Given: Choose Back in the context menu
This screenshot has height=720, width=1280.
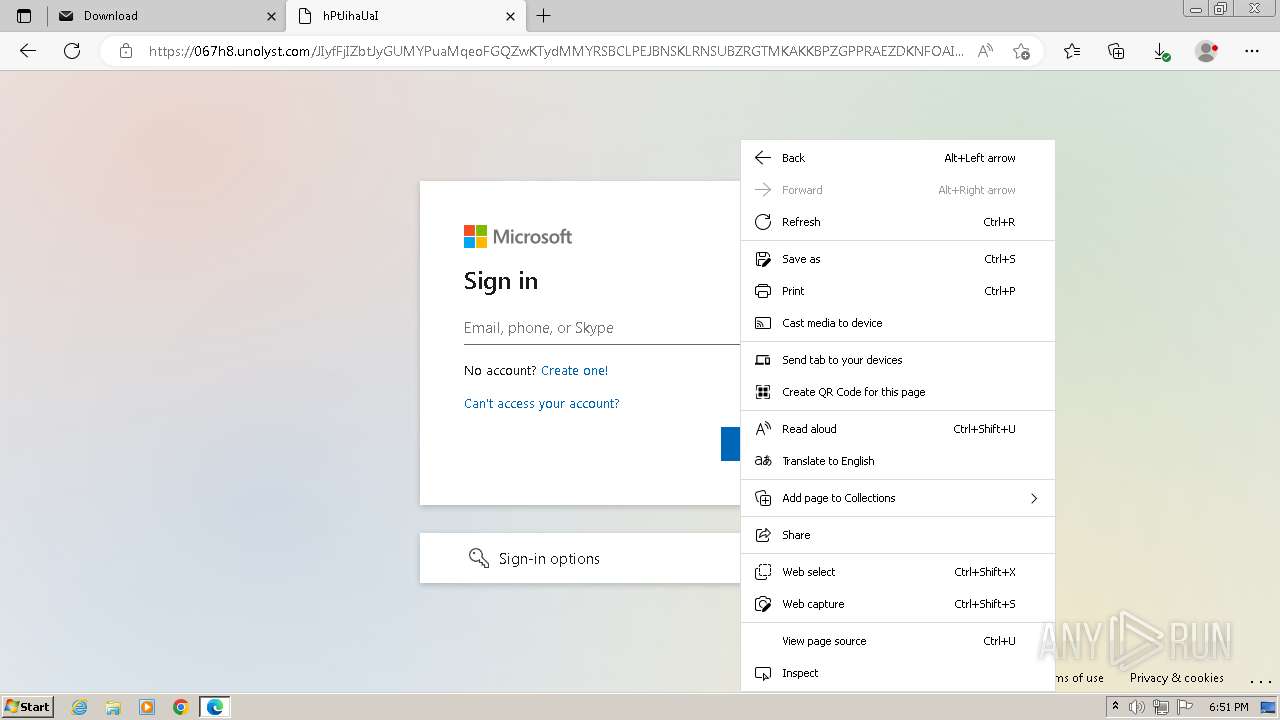Looking at the screenshot, I should (898, 158).
